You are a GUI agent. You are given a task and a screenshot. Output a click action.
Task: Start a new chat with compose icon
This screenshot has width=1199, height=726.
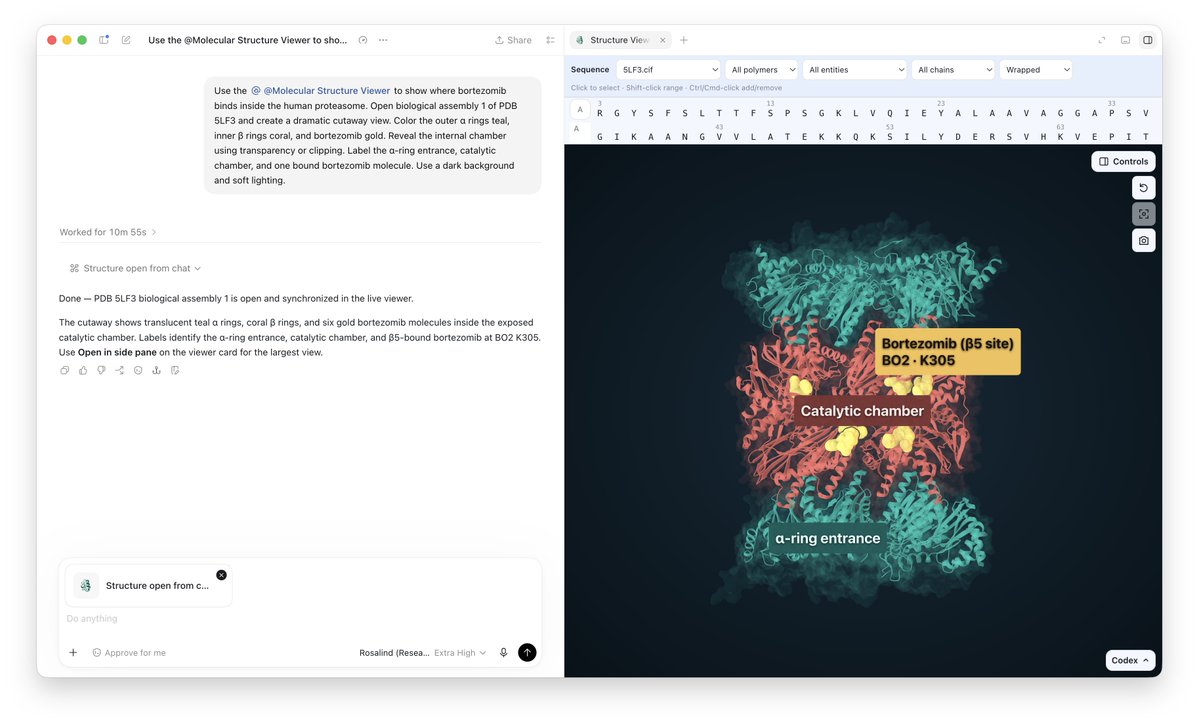pos(126,40)
